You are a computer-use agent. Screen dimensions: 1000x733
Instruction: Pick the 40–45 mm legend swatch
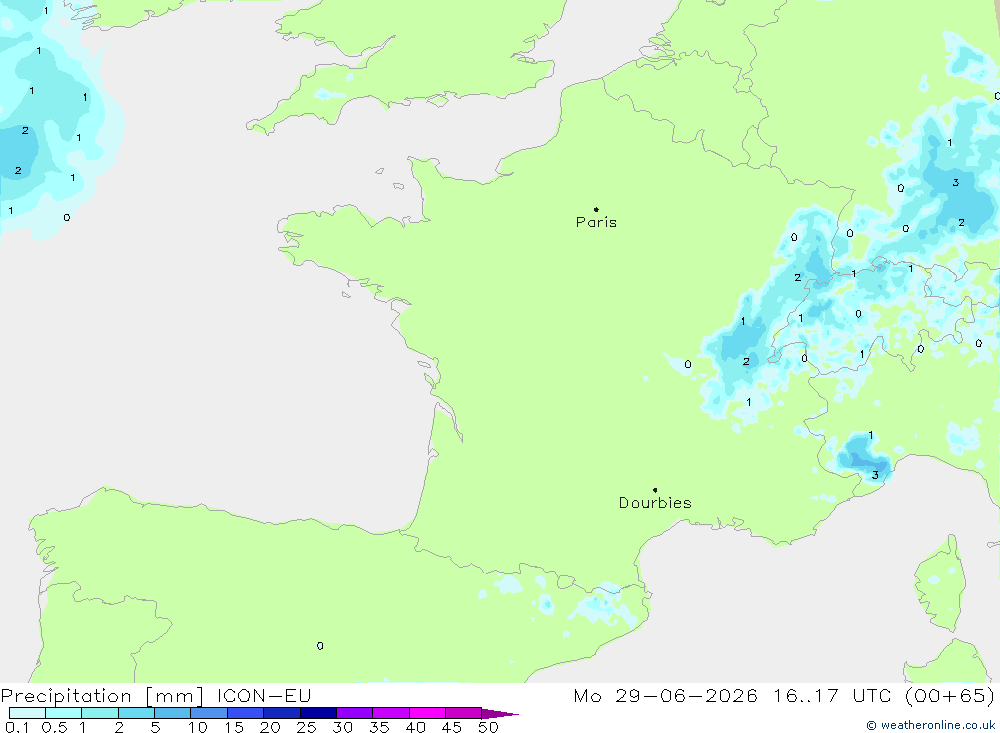(427, 713)
